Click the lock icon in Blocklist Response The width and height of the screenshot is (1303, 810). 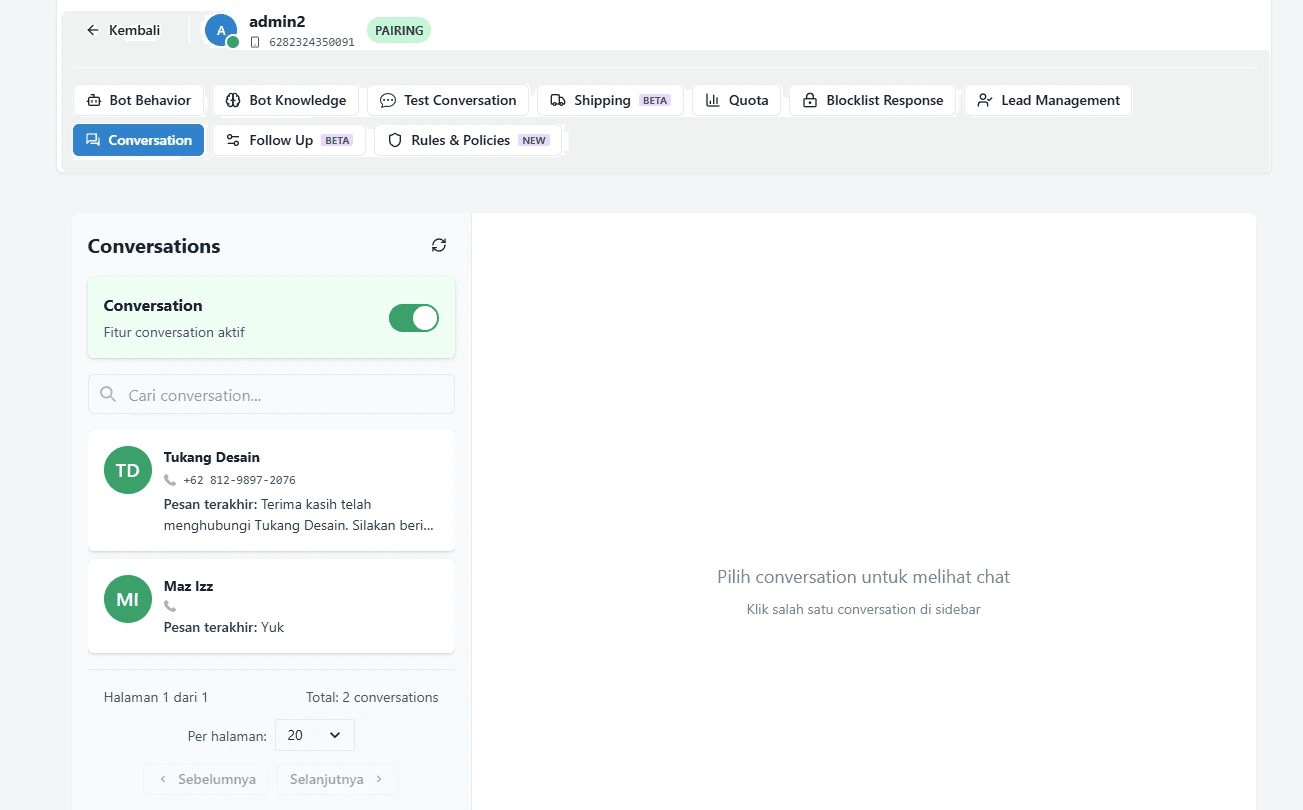(x=810, y=100)
